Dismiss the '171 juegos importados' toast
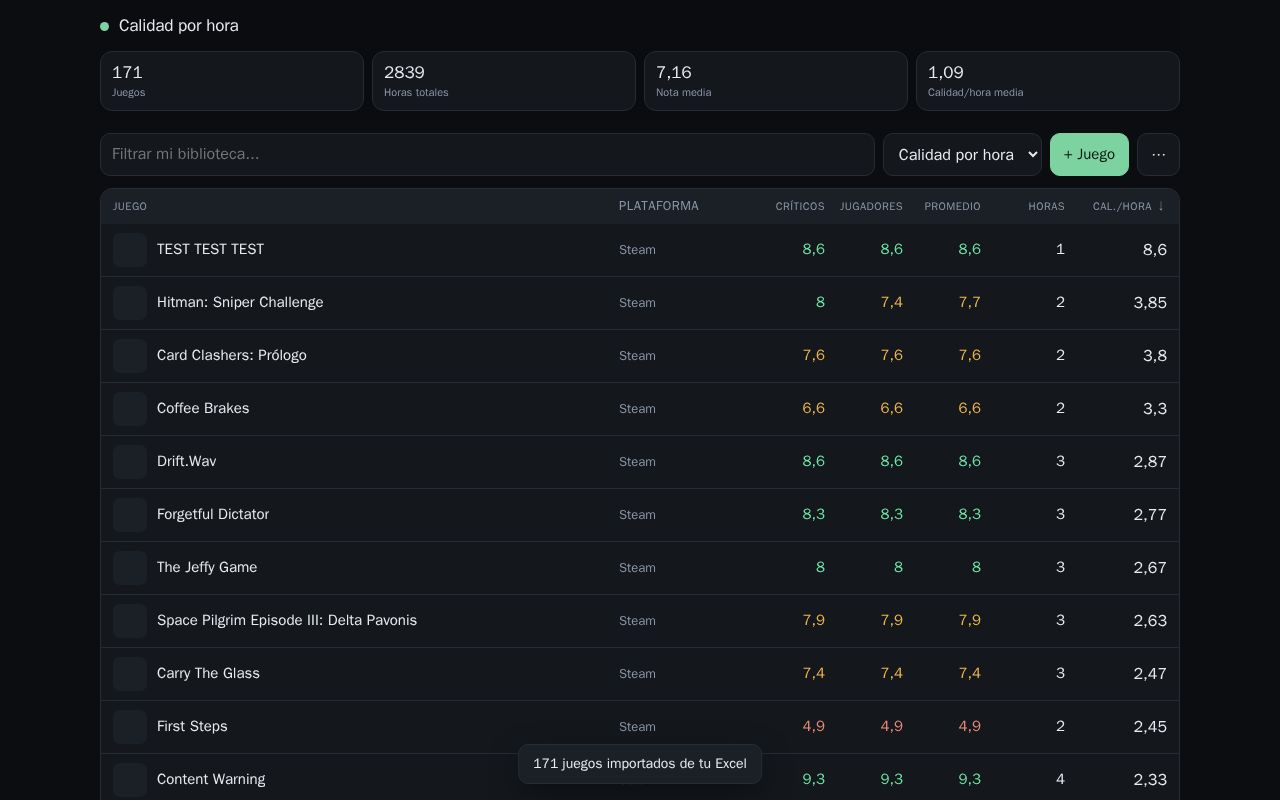1280x800 pixels. click(640, 764)
